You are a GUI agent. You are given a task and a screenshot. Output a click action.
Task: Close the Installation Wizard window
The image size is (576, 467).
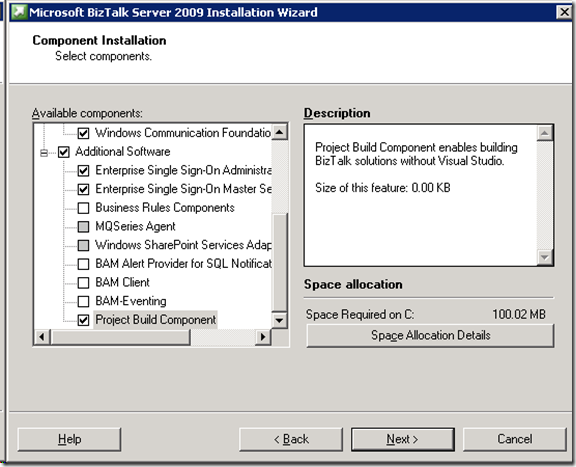click(565, 12)
